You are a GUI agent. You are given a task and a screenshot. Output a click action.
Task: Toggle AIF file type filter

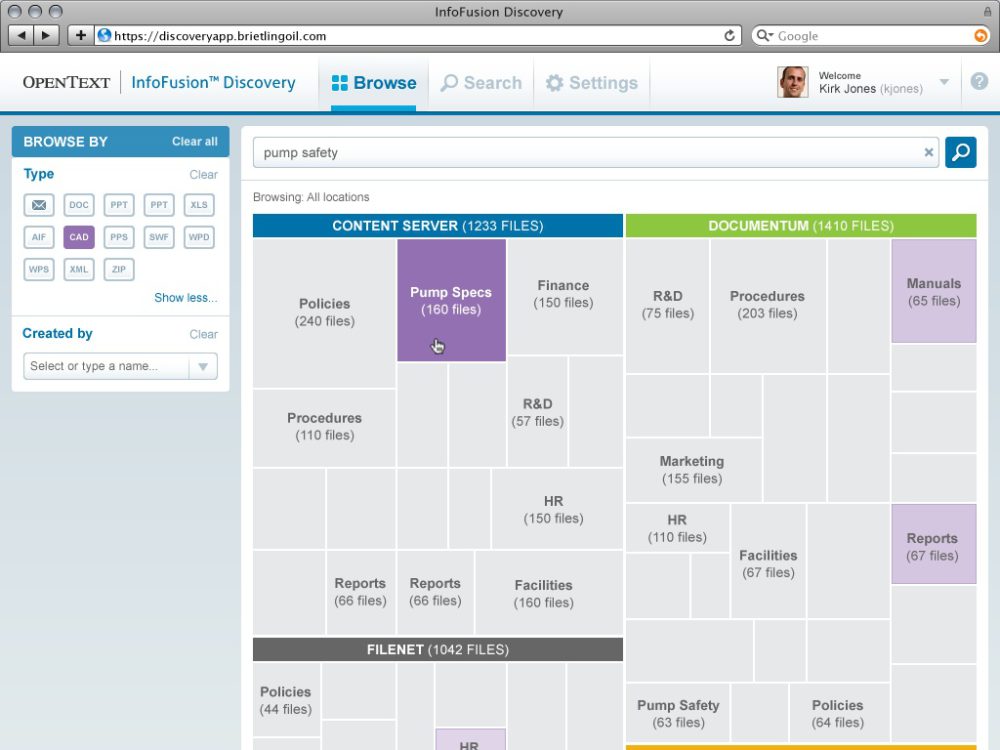[39, 237]
